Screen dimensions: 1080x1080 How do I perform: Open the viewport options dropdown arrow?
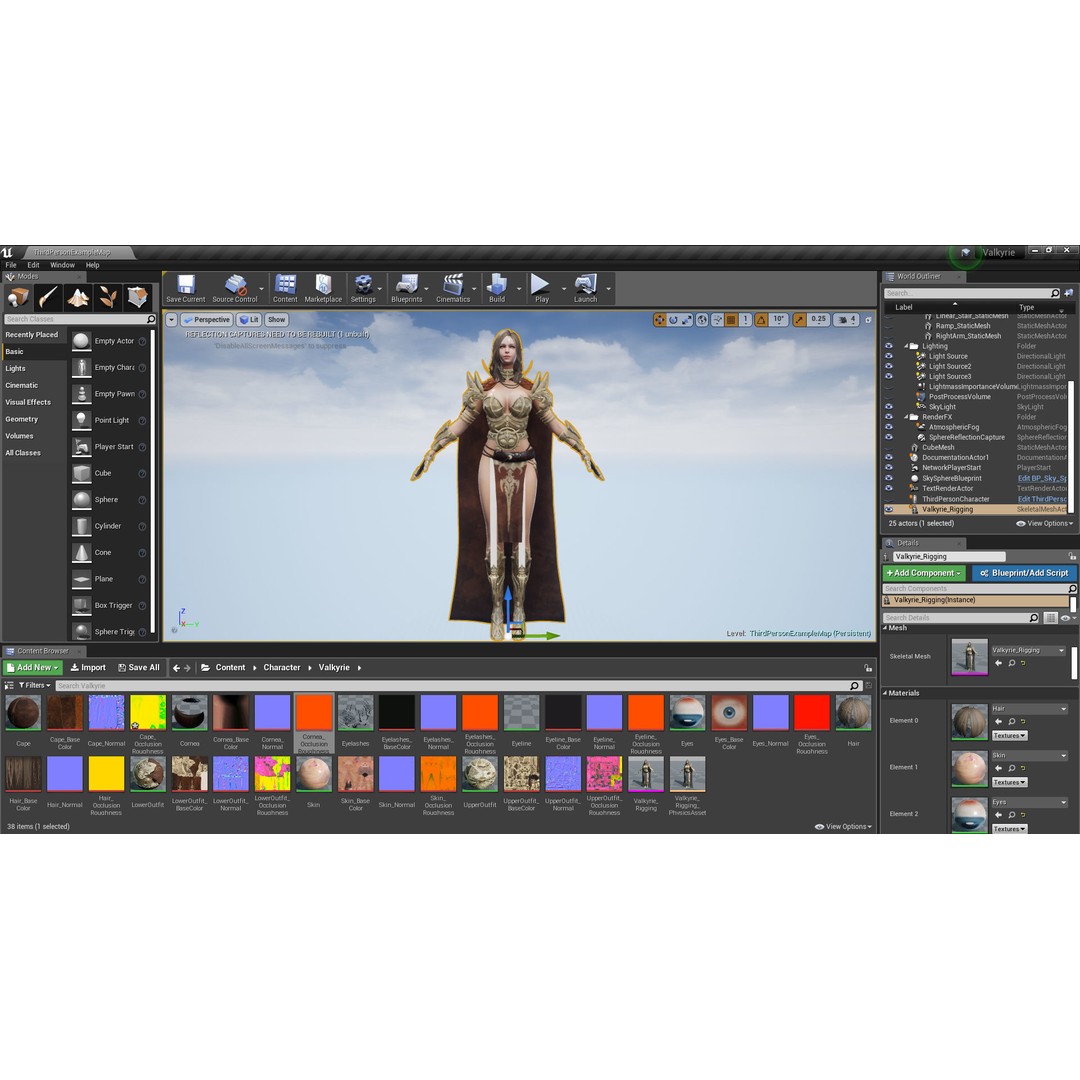tap(171, 320)
